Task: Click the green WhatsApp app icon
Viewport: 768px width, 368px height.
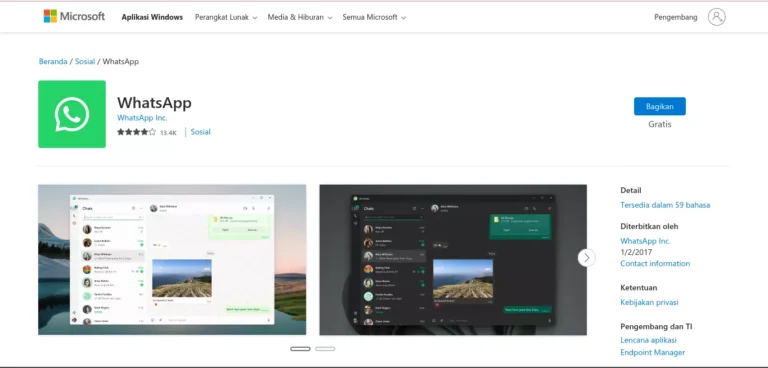Action: pos(72,114)
